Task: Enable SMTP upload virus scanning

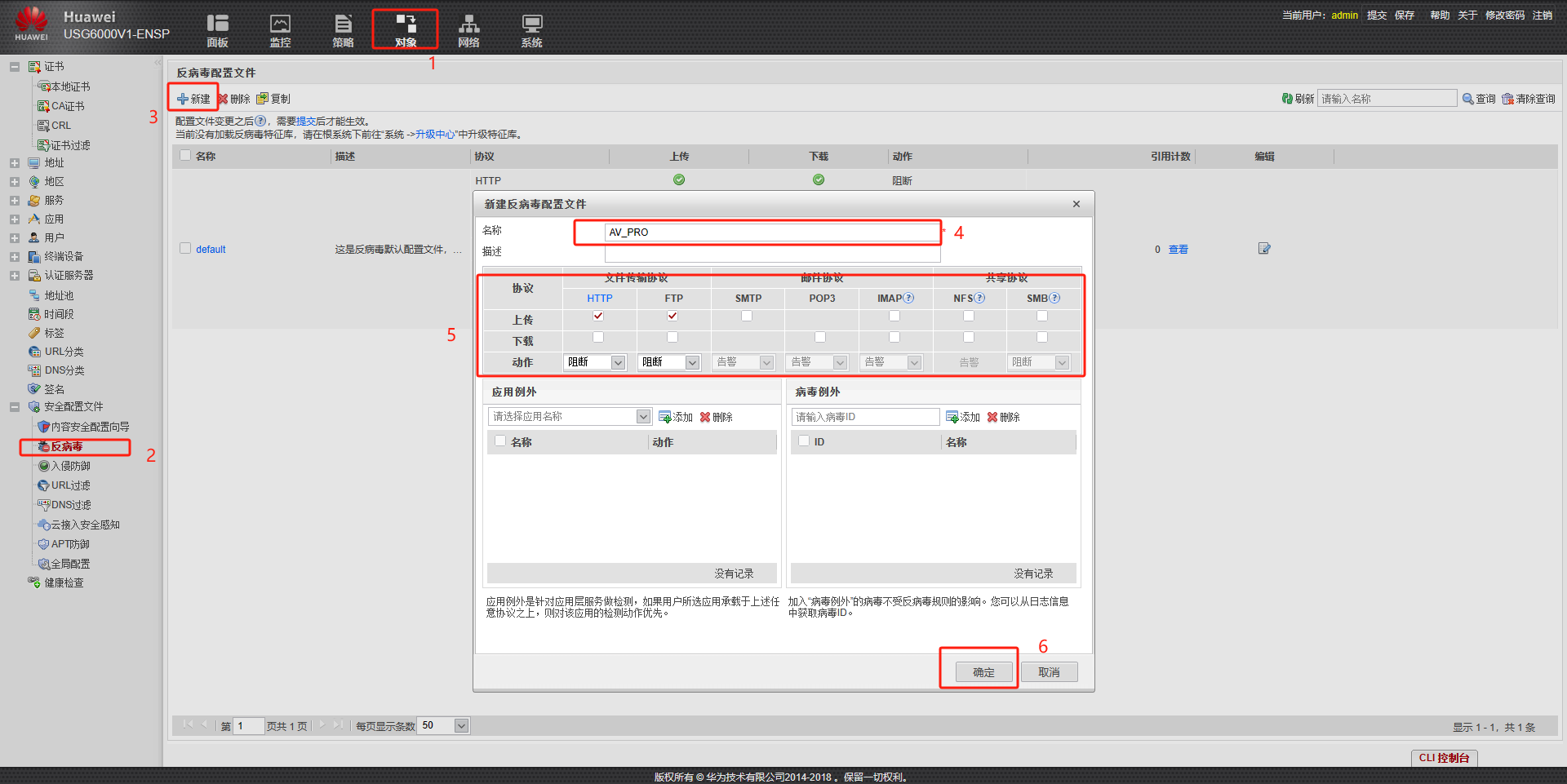Action: (746, 316)
